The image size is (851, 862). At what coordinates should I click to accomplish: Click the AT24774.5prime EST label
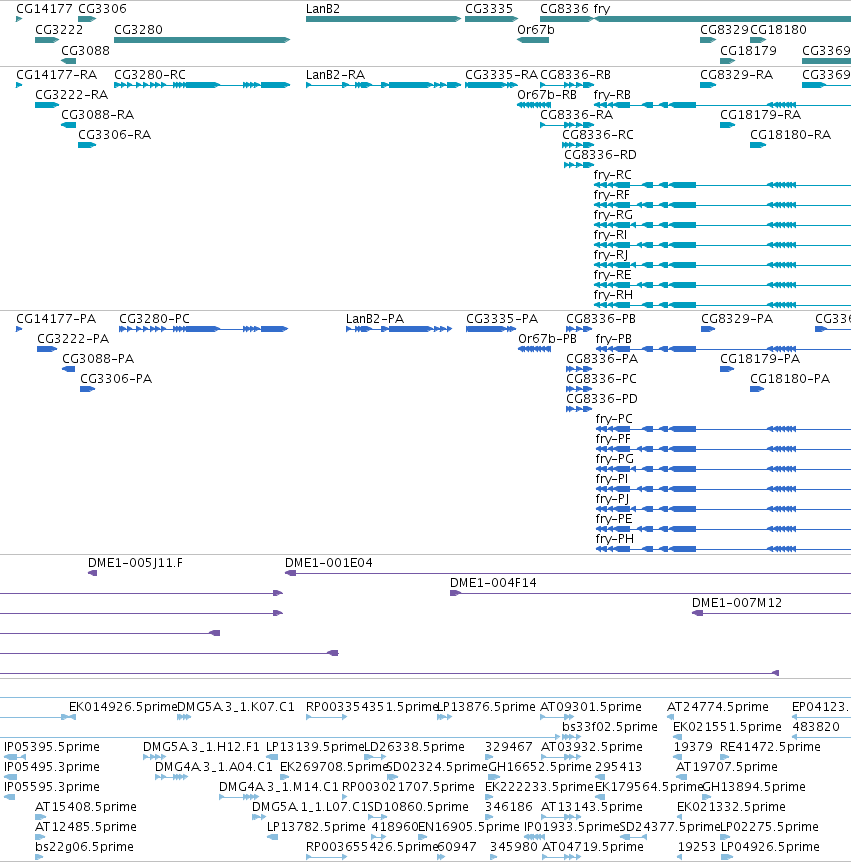pos(717,706)
